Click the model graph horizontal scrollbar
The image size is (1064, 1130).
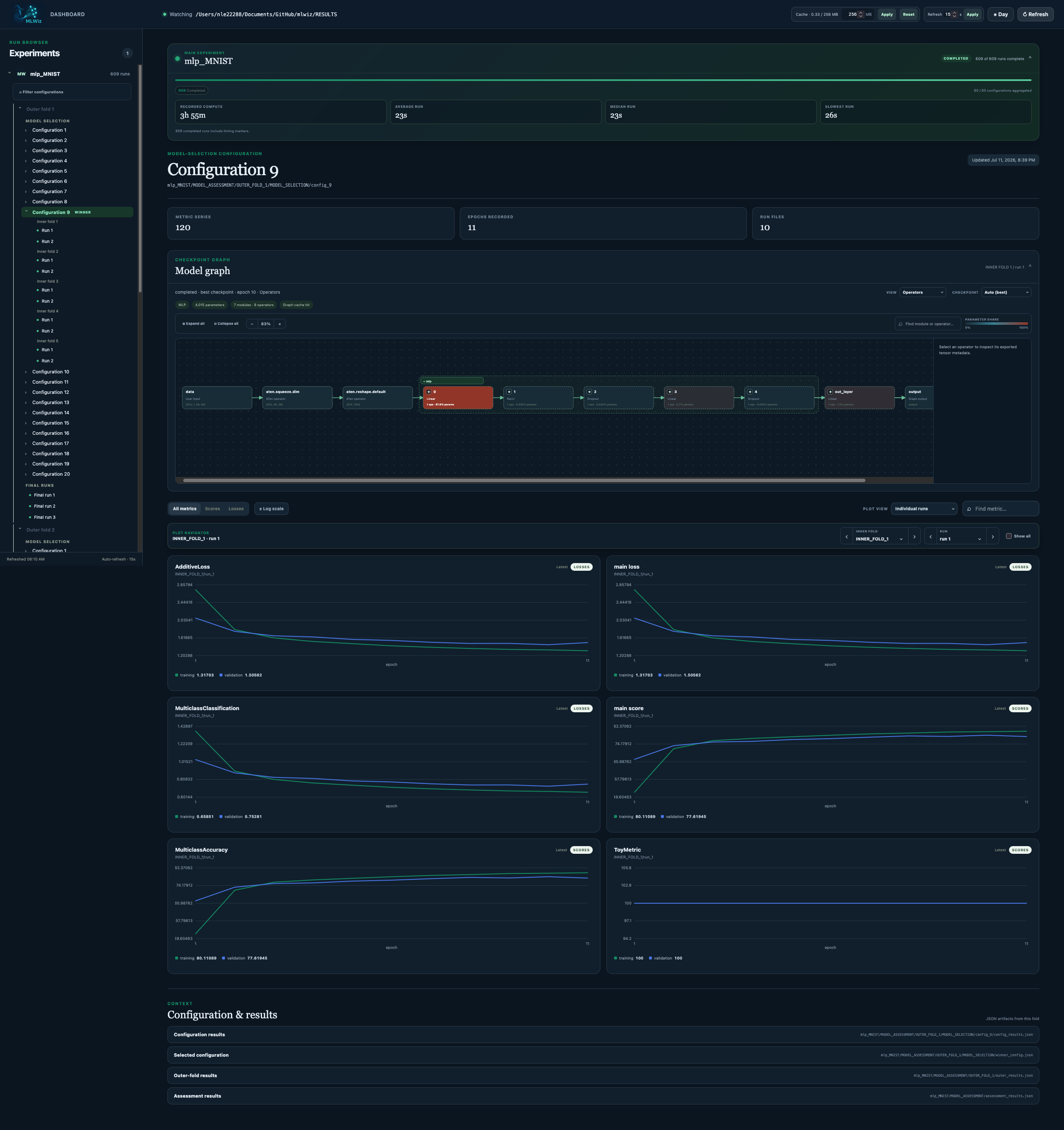tap(524, 480)
